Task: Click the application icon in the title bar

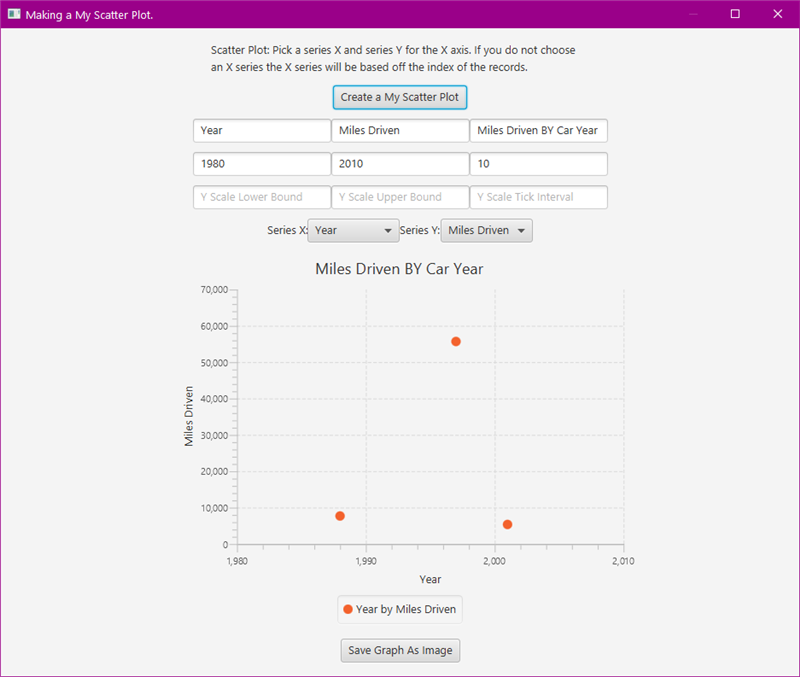Action: (x=14, y=14)
